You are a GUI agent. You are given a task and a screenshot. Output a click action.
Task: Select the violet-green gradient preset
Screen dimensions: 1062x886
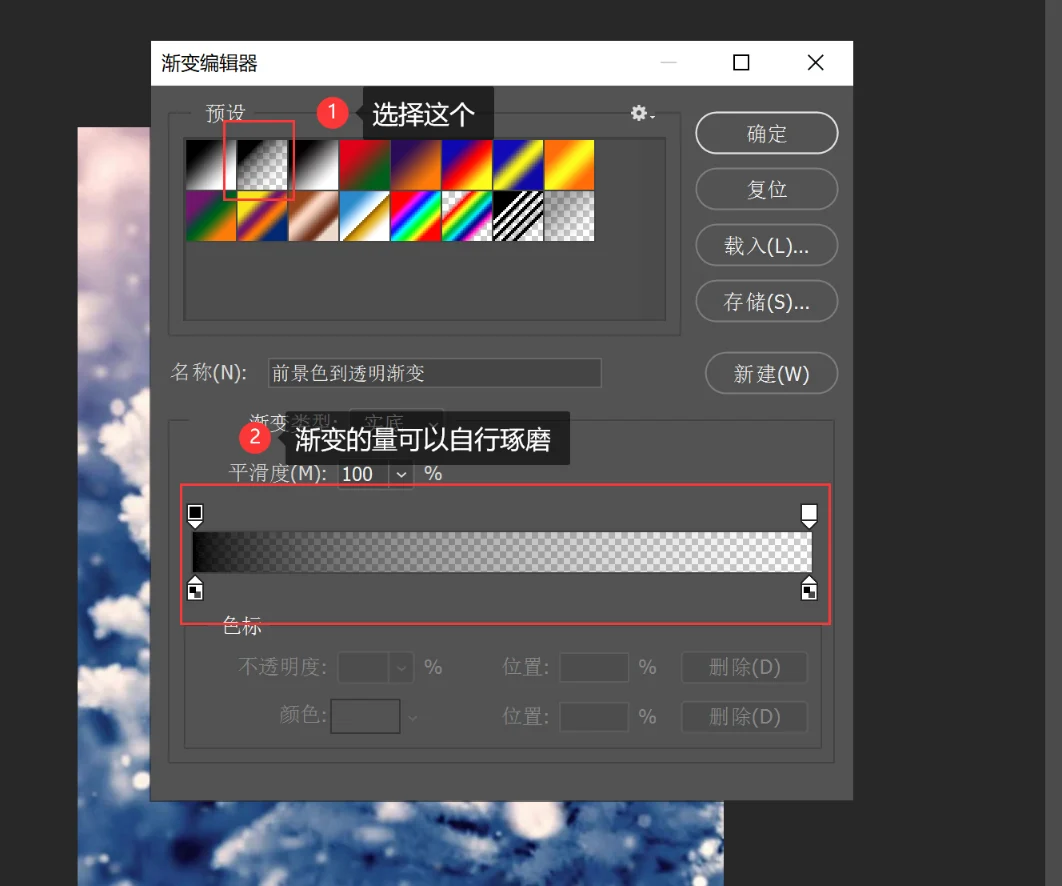tap(210, 214)
